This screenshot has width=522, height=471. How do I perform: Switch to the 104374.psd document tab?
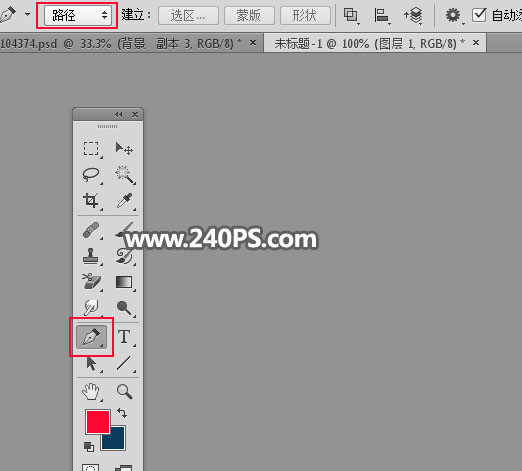122,43
